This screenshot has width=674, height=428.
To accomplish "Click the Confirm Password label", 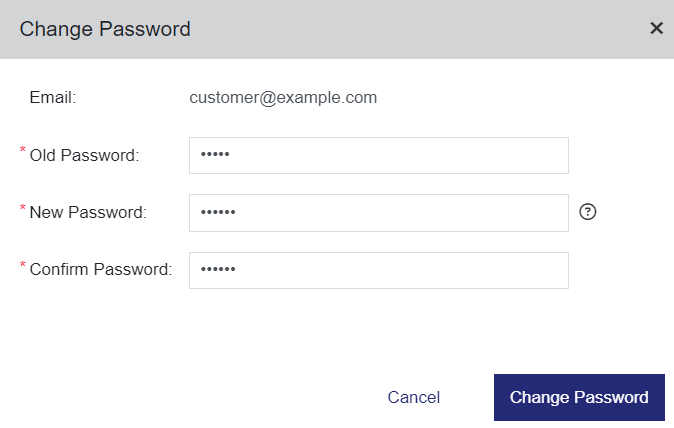I will (x=101, y=269).
